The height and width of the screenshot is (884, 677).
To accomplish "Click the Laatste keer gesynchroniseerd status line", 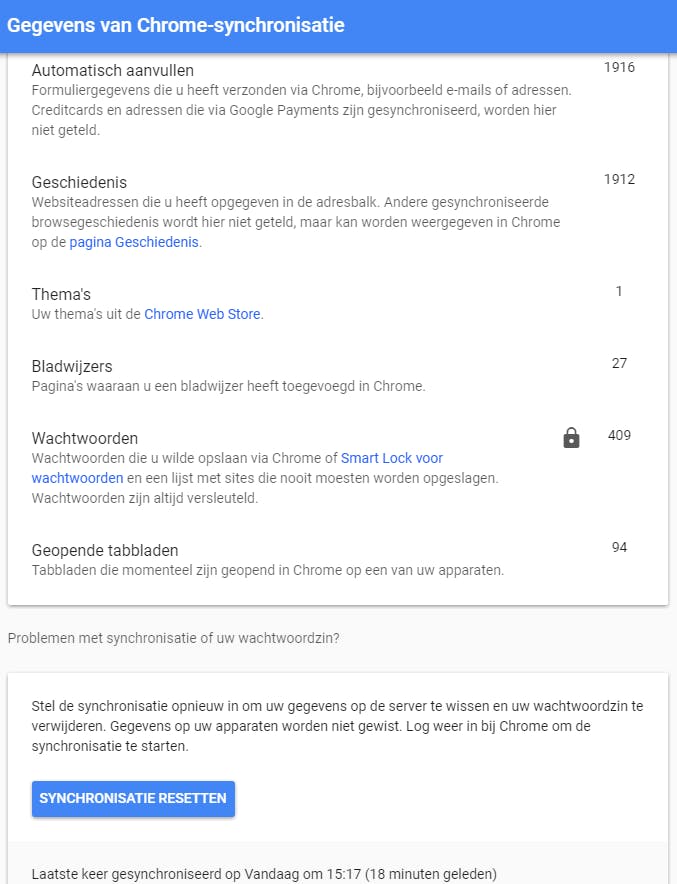I will click(264, 873).
